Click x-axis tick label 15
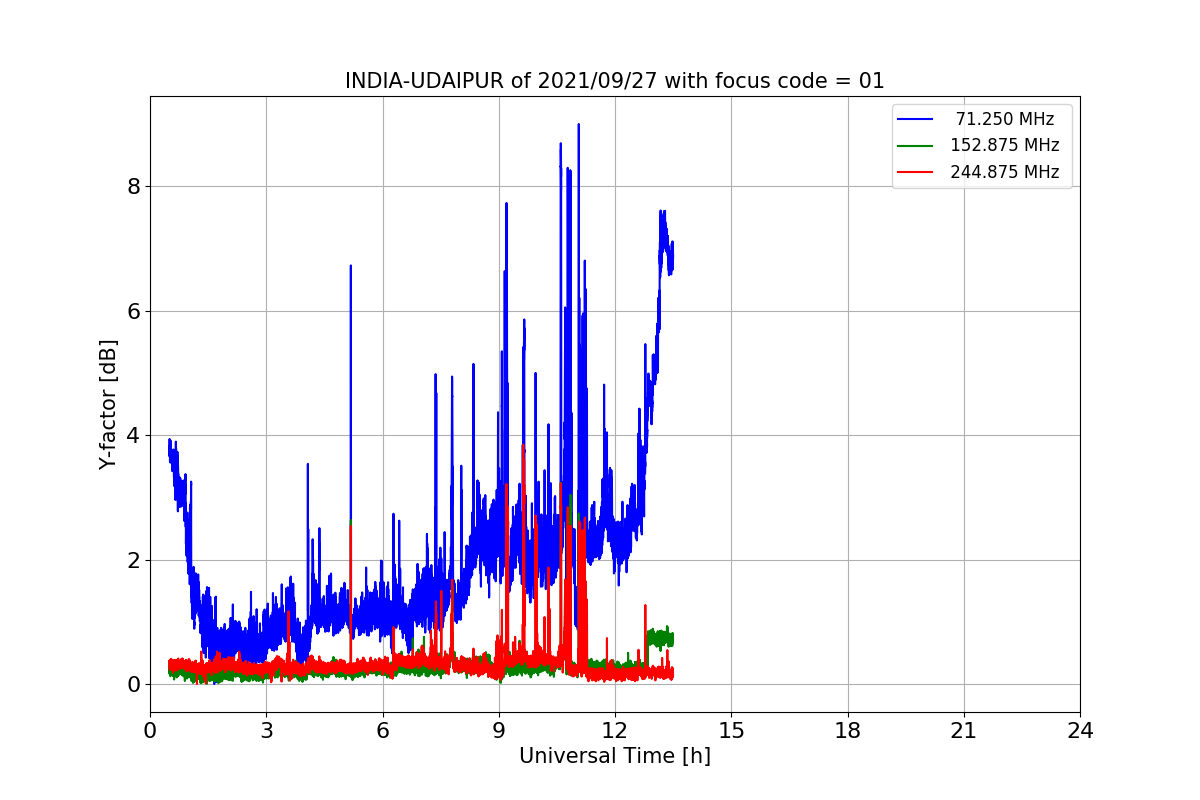Image resolution: width=1200 pixels, height=800 pixels. point(731,730)
